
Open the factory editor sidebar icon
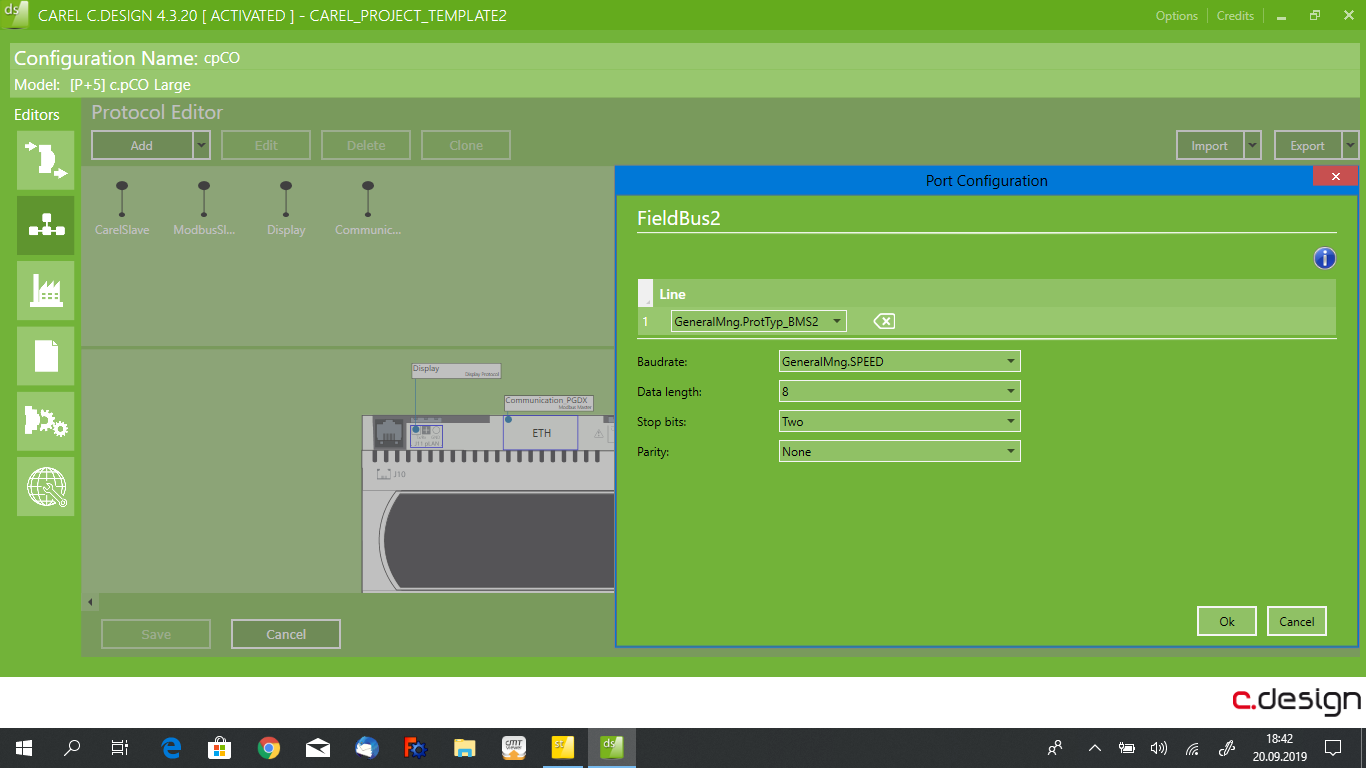(45, 290)
